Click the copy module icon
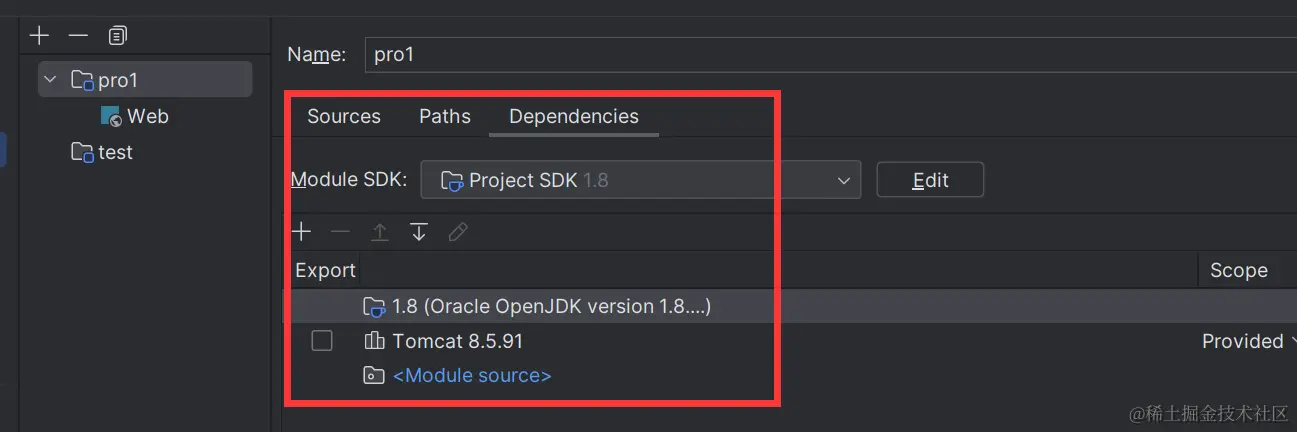The image size is (1297, 432). [118, 36]
